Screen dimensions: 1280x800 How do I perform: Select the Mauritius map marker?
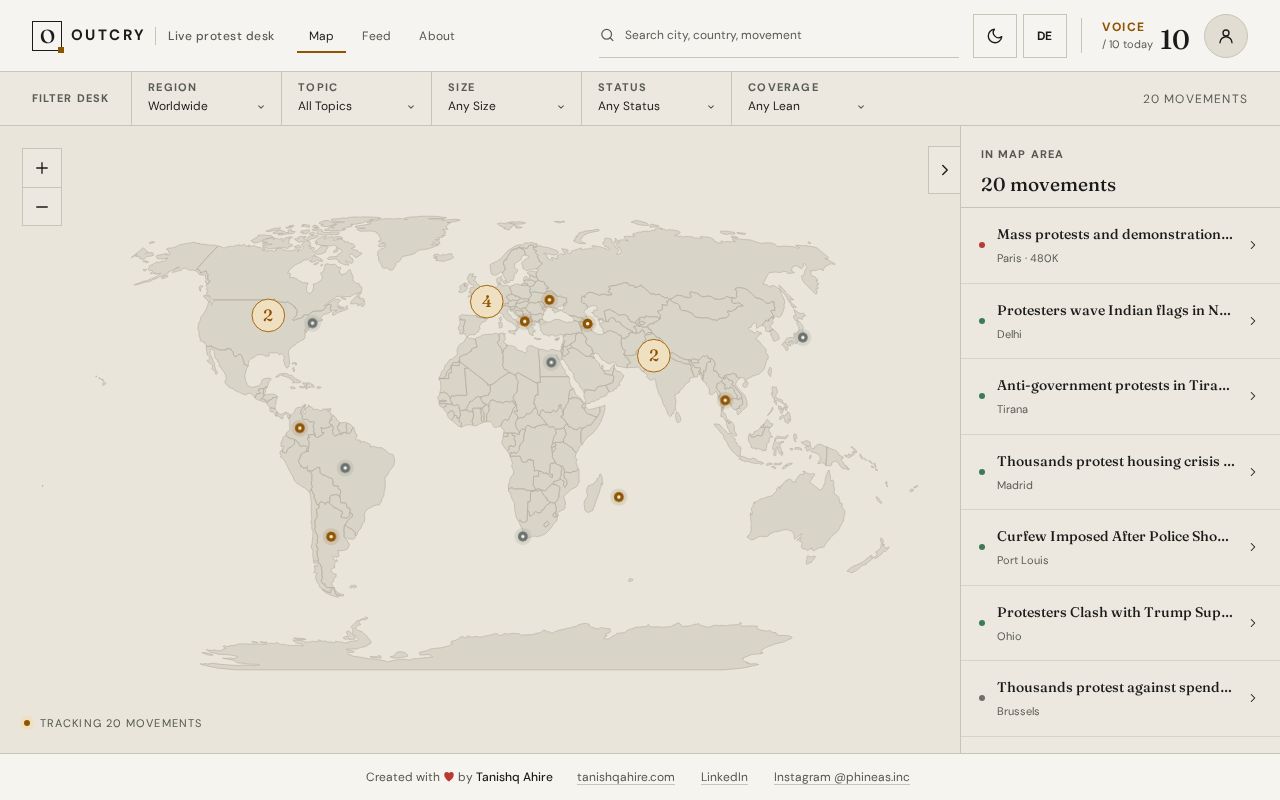(x=619, y=497)
